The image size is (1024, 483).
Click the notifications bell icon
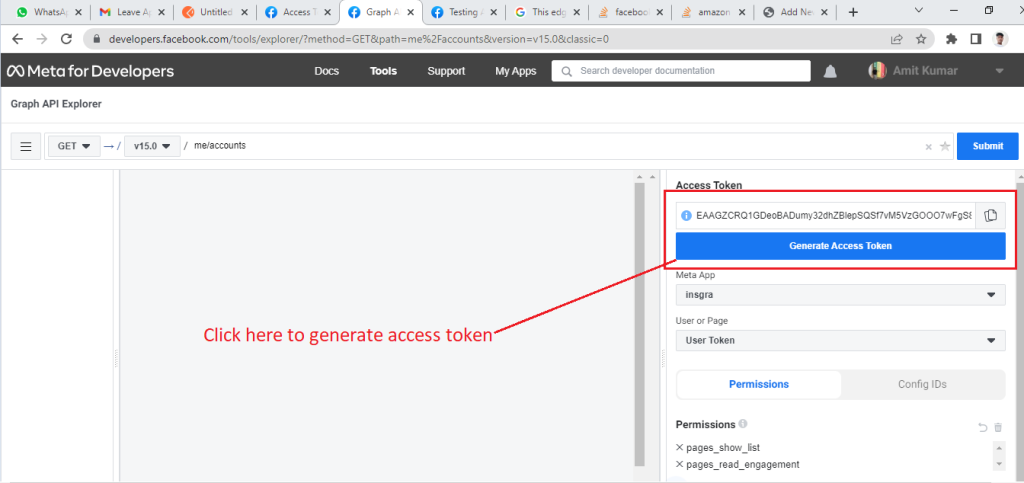[x=830, y=72]
